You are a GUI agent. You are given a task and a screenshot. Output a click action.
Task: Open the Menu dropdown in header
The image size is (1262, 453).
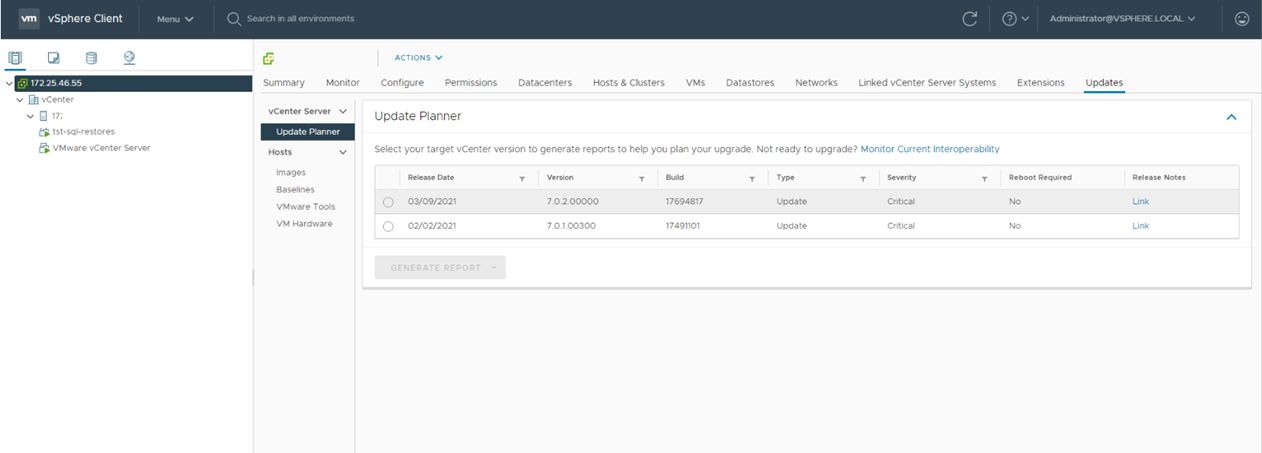175,19
